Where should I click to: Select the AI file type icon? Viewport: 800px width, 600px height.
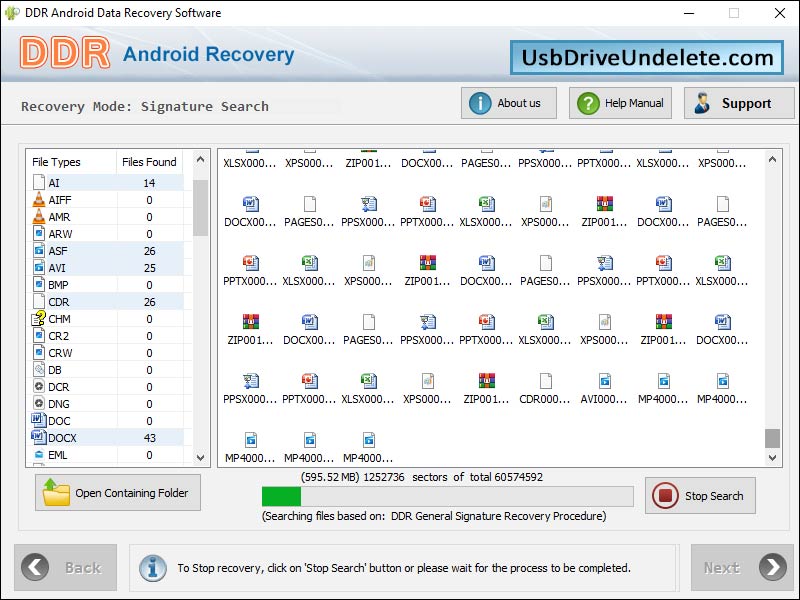[39, 182]
